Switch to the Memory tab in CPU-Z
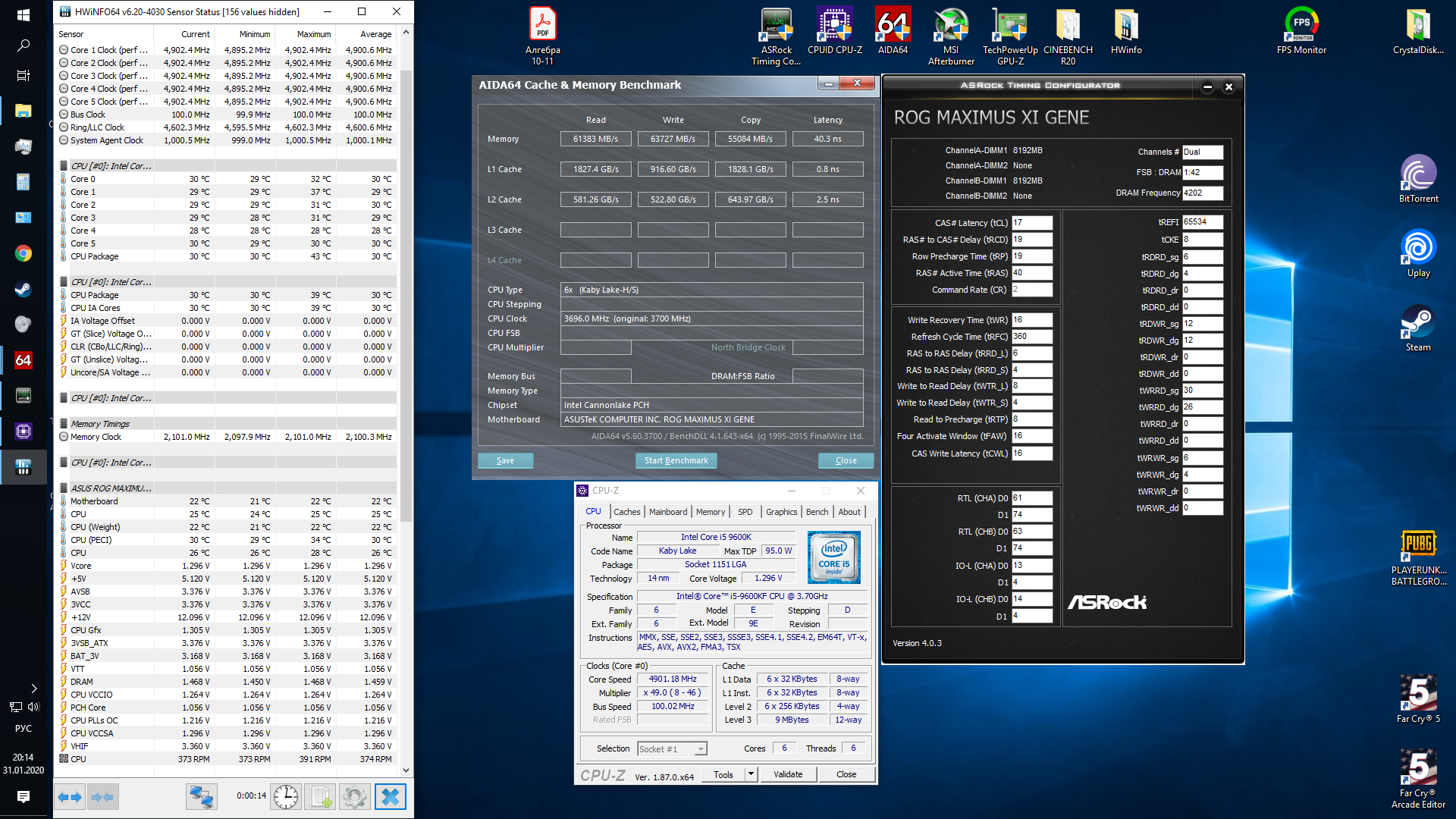 click(710, 512)
